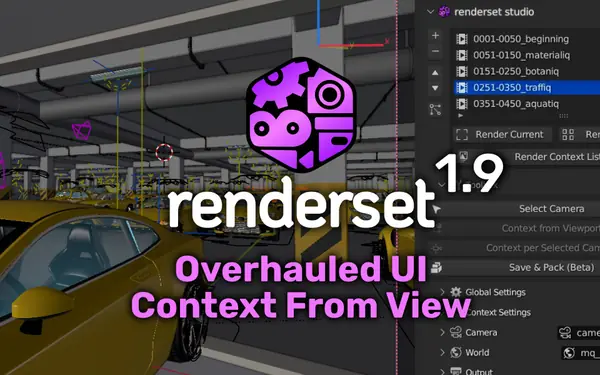Select 0001-0050_beginning context
Image resolution: width=600 pixels, height=375 pixels.
527,39
